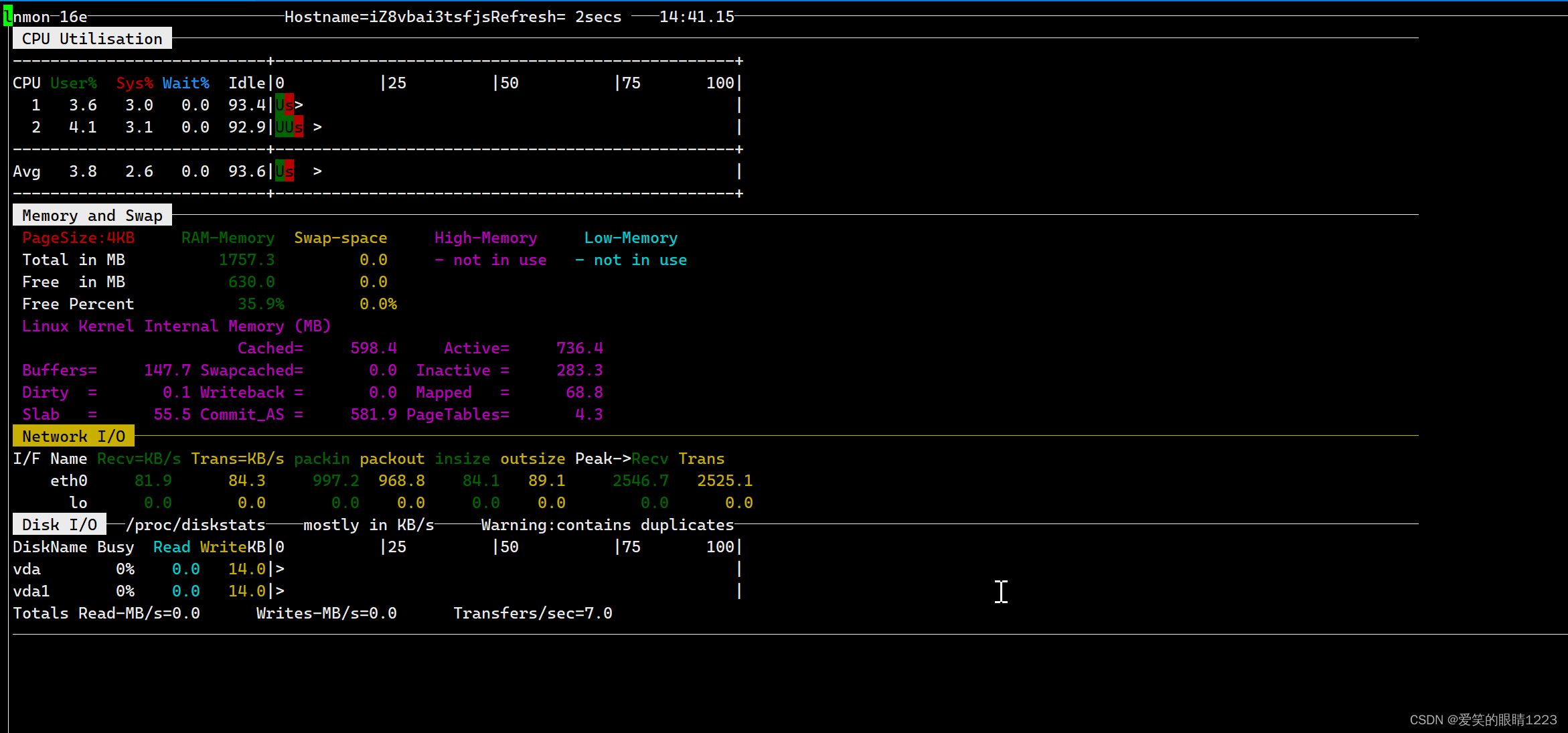This screenshot has width=1568, height=733.
Task: Click the lo interface row label
Action: tap(78, 503)
